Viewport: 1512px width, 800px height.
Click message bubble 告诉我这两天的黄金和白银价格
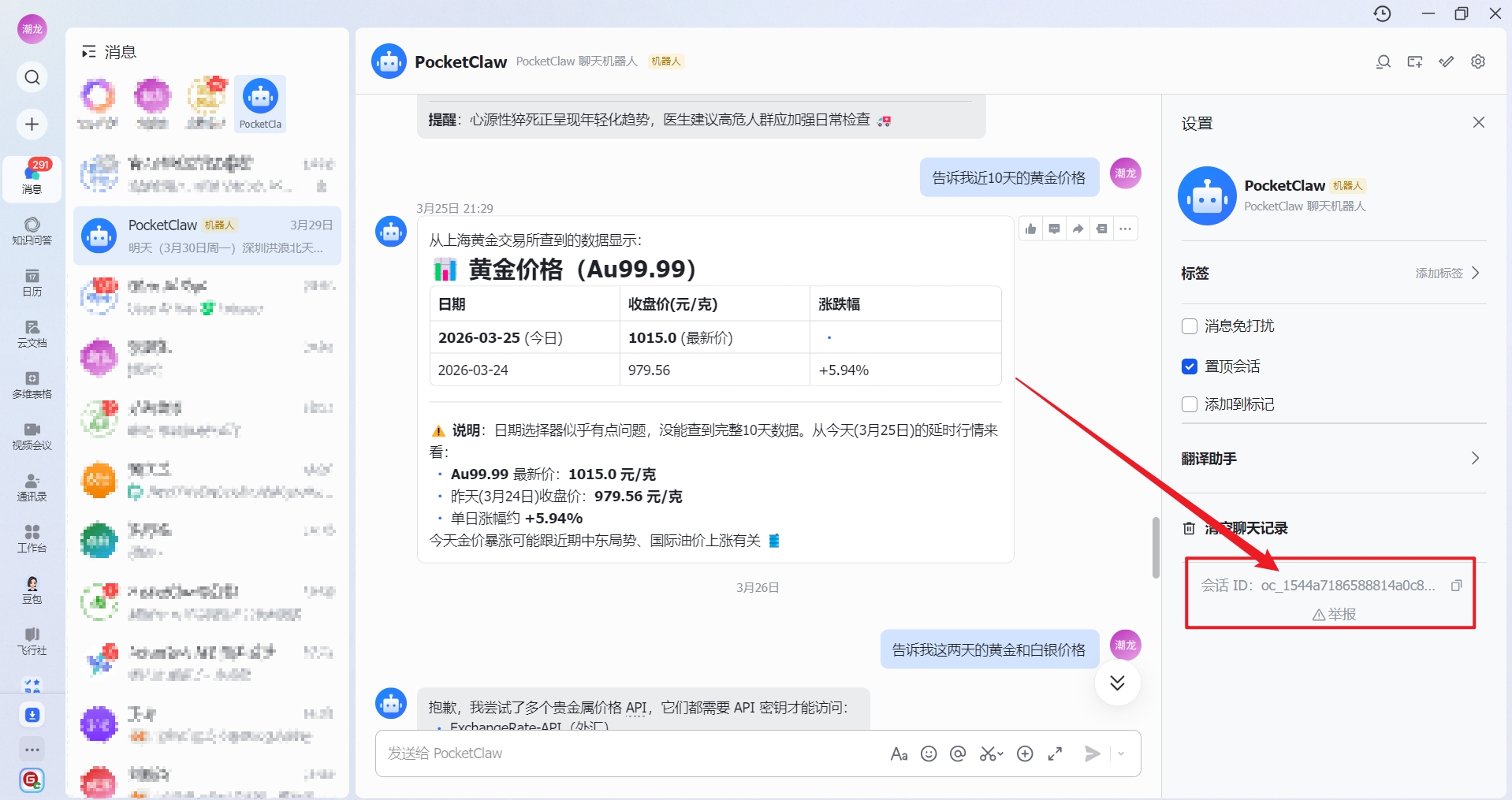pos(989,649)
